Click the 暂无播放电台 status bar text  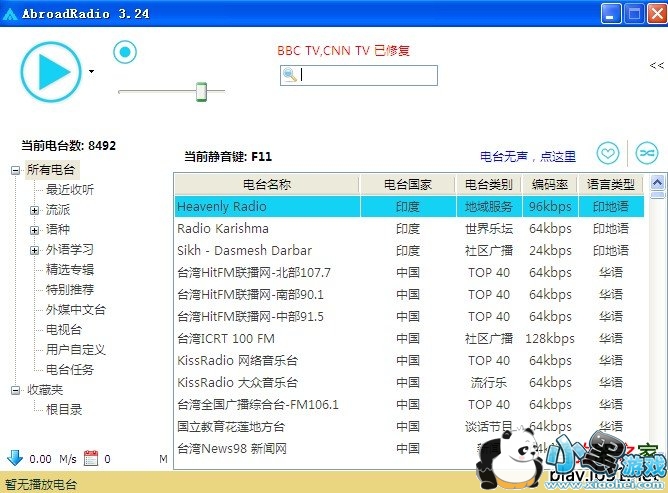point(41,484)
